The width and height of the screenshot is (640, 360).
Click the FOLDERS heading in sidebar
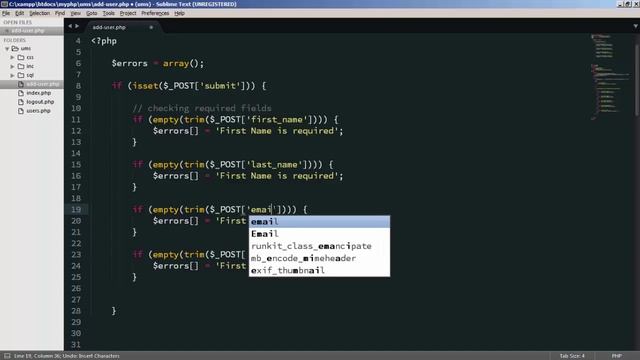(x=15, y=40)
